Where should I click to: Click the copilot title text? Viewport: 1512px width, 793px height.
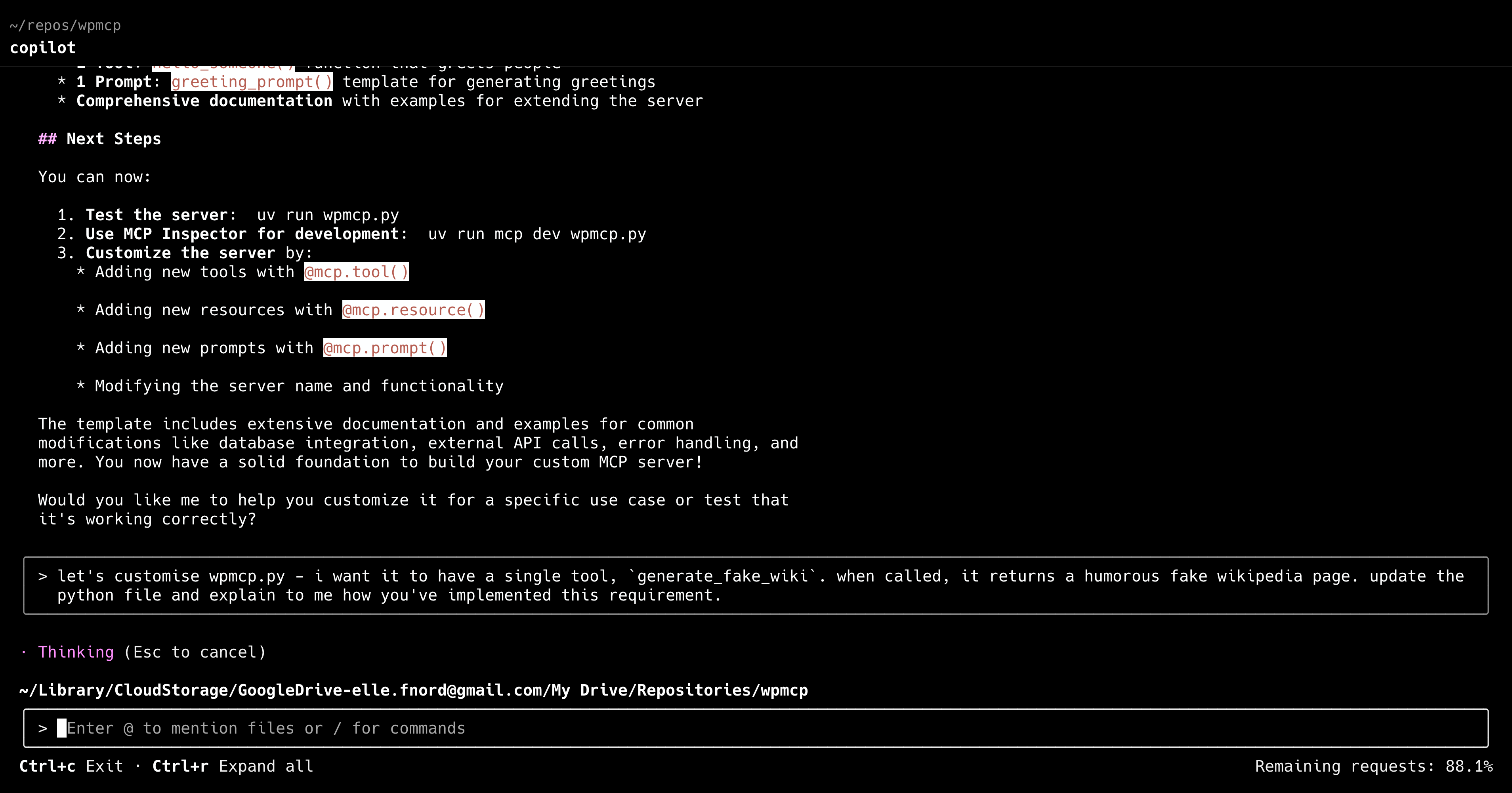(x=42, y=48)
